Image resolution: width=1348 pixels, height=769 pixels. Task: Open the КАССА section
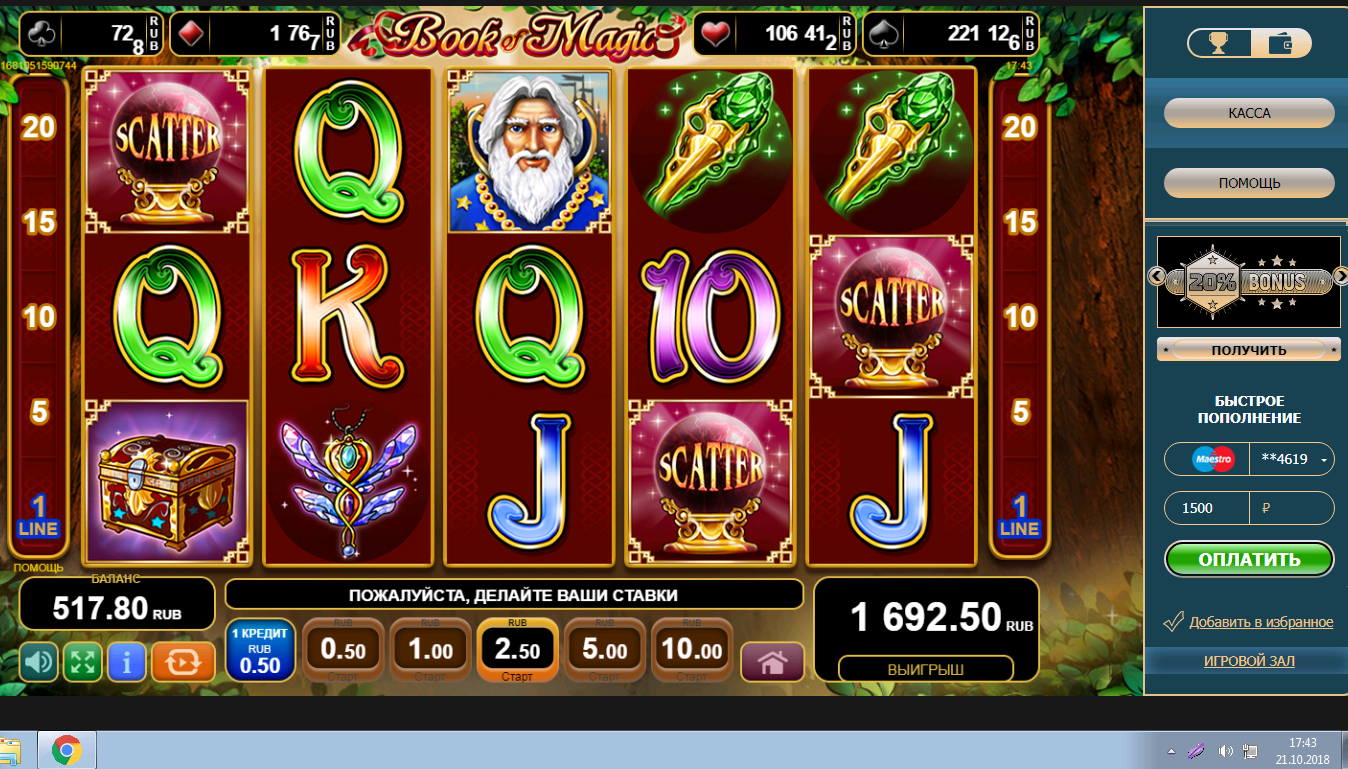1249,113
